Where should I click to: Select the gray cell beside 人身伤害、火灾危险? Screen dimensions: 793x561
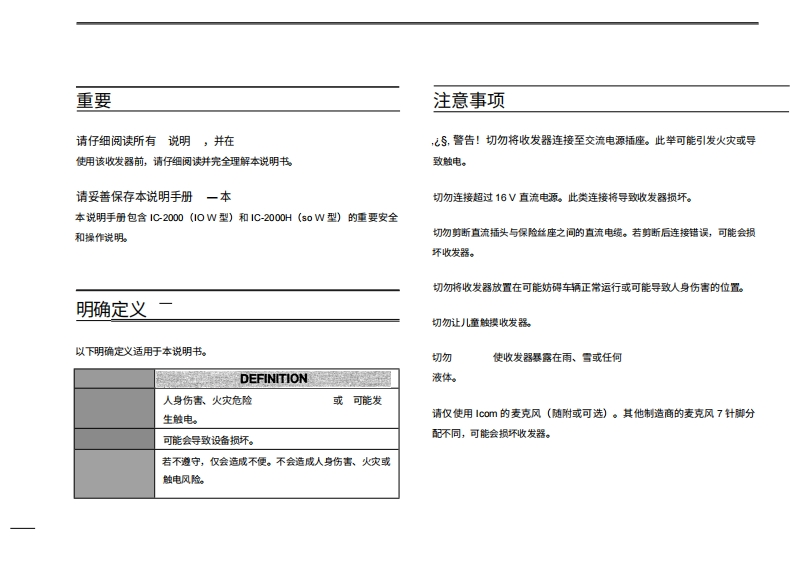coord(114,409)
